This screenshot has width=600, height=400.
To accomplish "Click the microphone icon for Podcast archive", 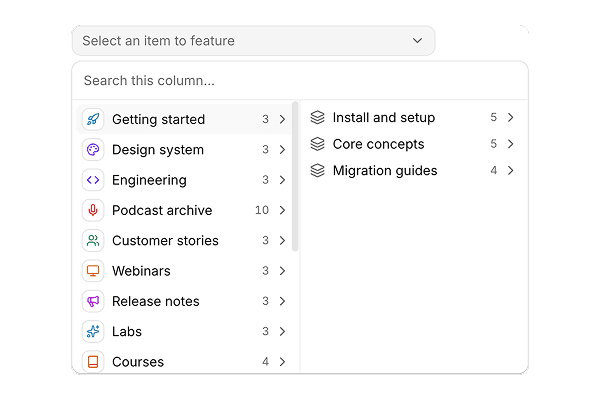I will pyautogui.click(x=93, y=210).
